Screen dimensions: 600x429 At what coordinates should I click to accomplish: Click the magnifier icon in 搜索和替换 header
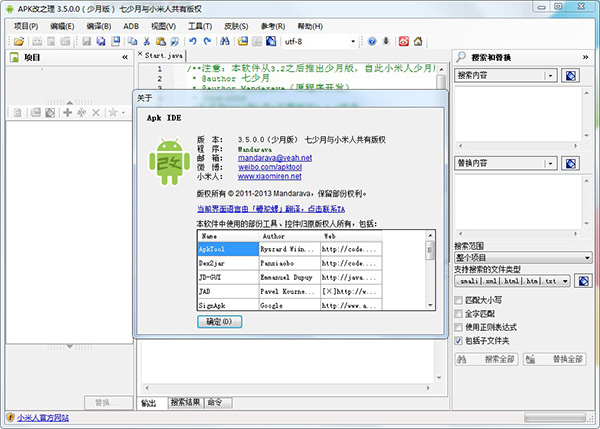click(x=461, y=57)
